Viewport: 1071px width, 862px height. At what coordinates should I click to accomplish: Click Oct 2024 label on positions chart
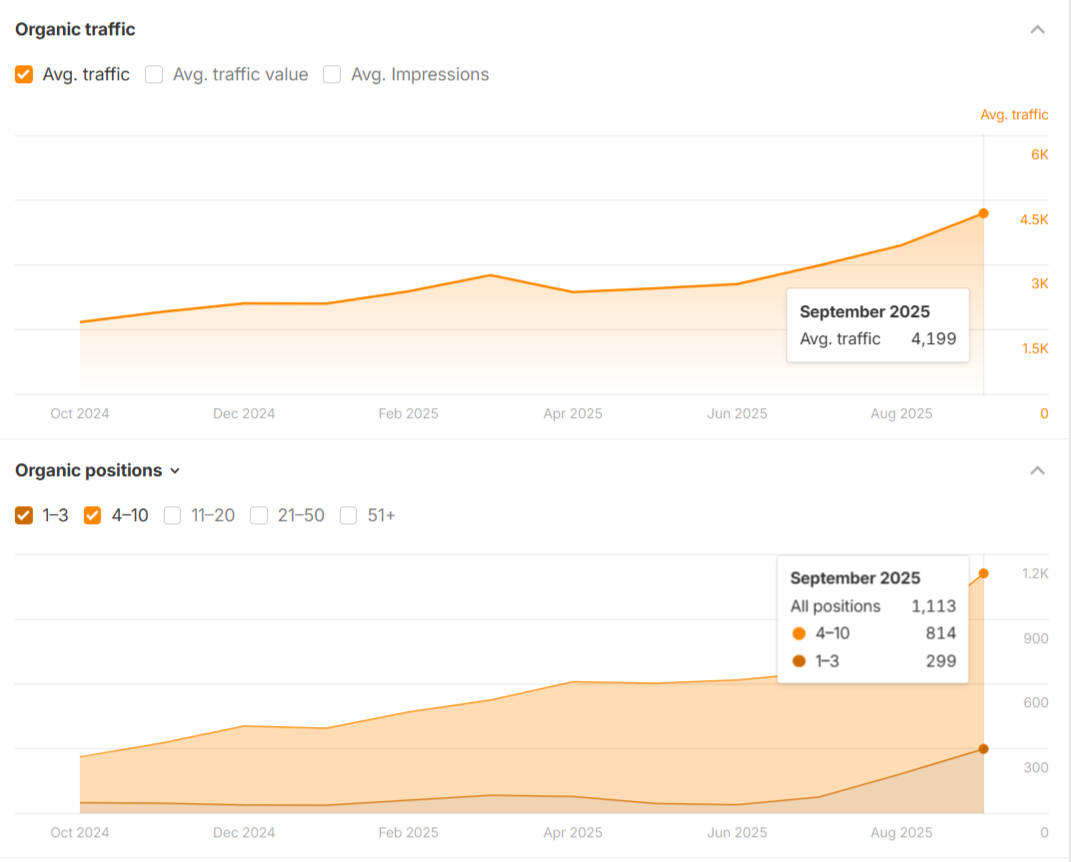[80, 833]
